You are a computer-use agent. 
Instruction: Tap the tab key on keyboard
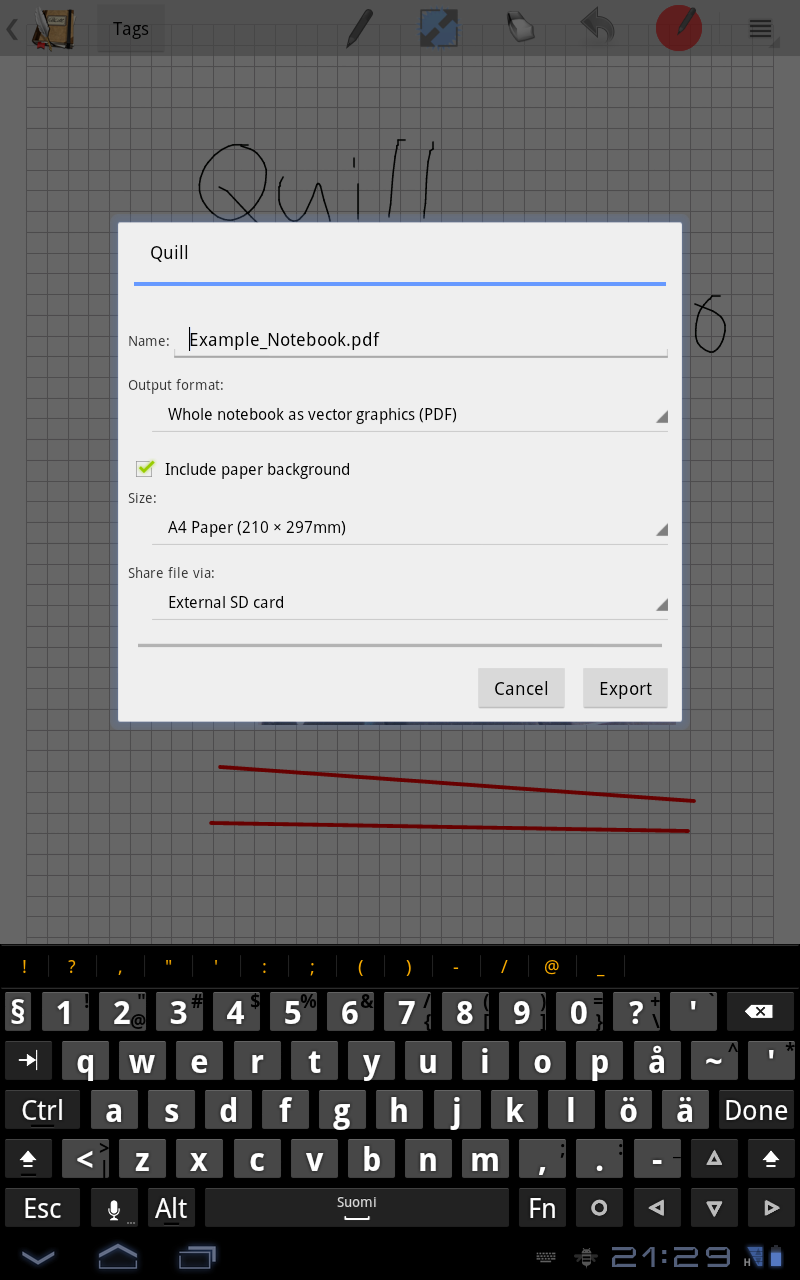tap(28, 1060)
